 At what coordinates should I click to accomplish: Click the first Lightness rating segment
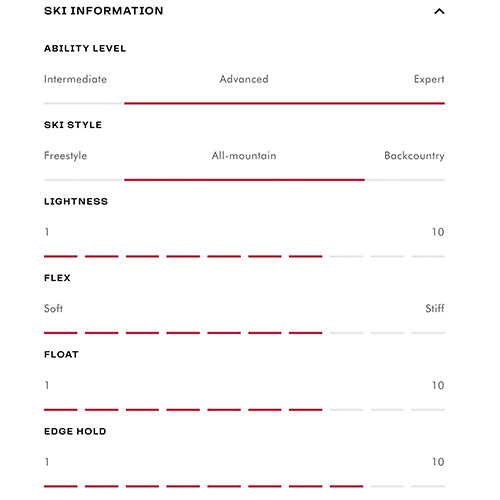click(x=61, y=256)
